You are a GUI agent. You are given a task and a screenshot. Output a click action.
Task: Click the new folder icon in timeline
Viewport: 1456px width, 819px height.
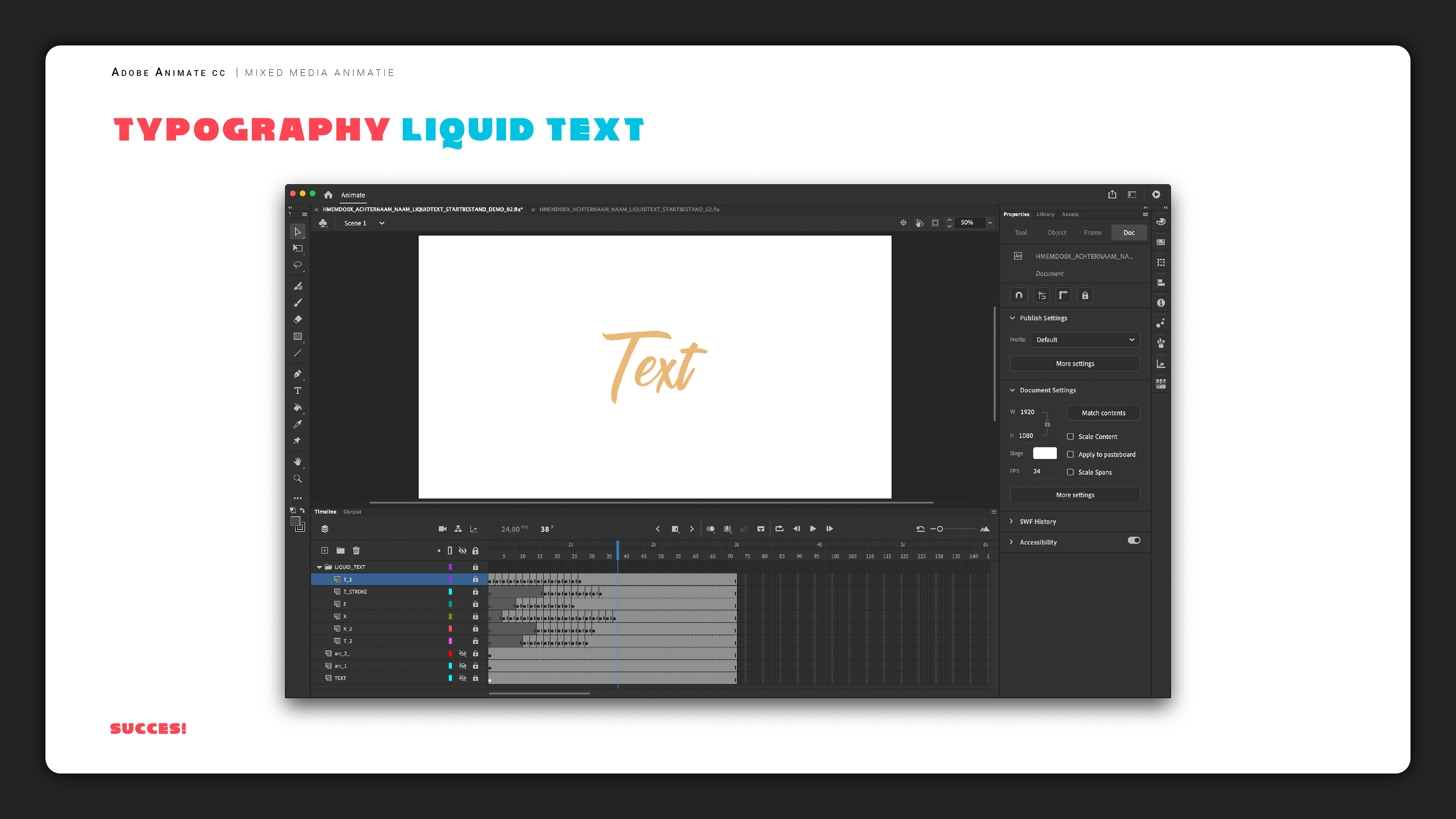coord(340,551)
